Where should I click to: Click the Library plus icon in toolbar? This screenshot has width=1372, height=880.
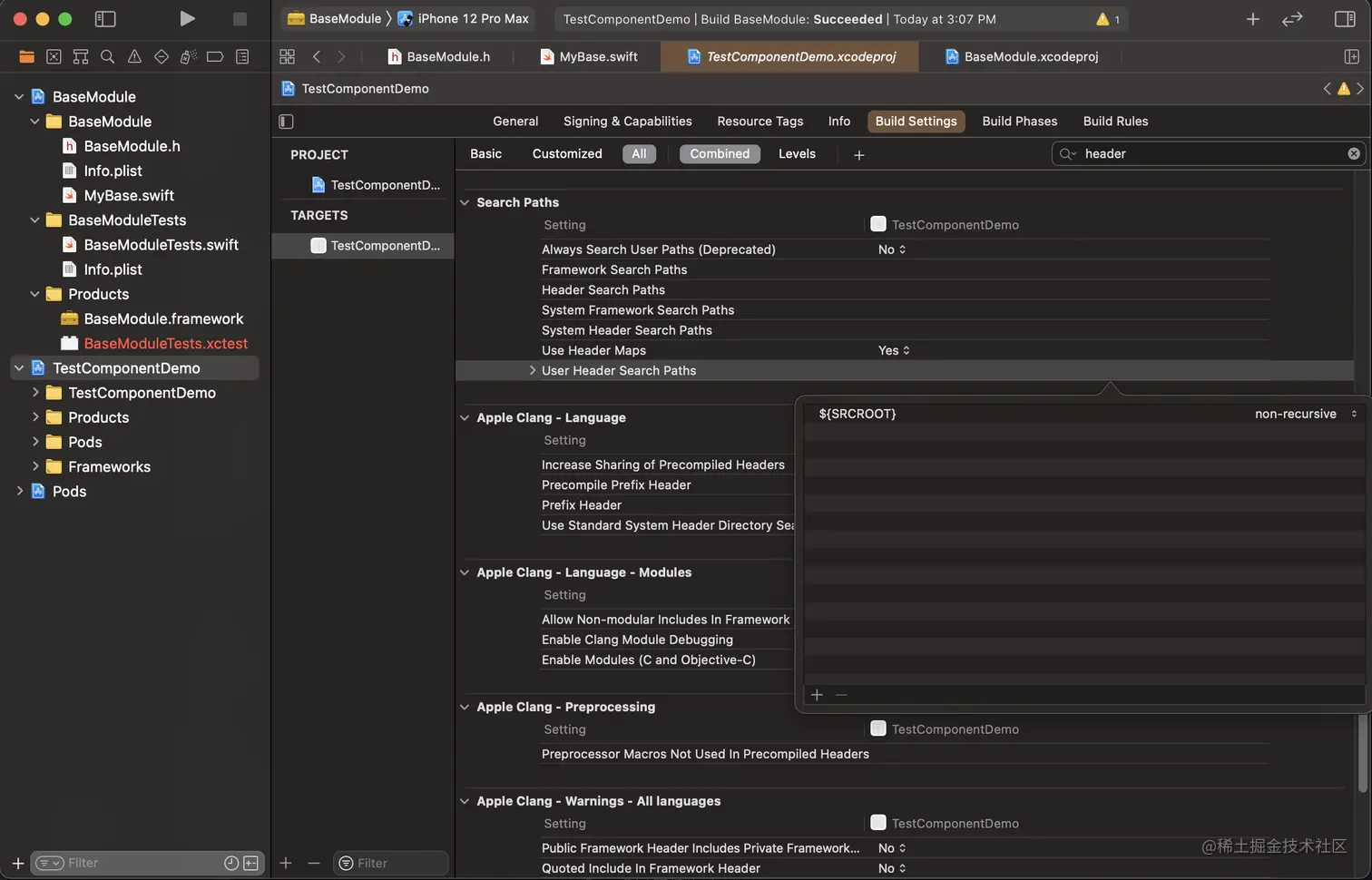(1252, 18)
